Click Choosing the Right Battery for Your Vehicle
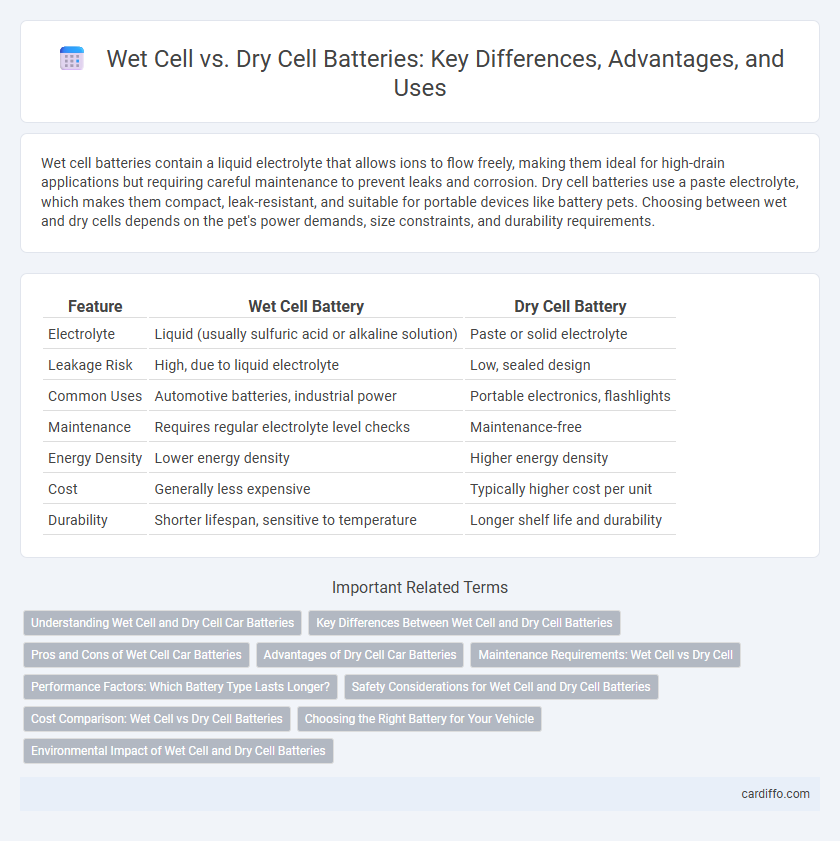This screenshot has width=840, height=841. click(x=419, y=719)
